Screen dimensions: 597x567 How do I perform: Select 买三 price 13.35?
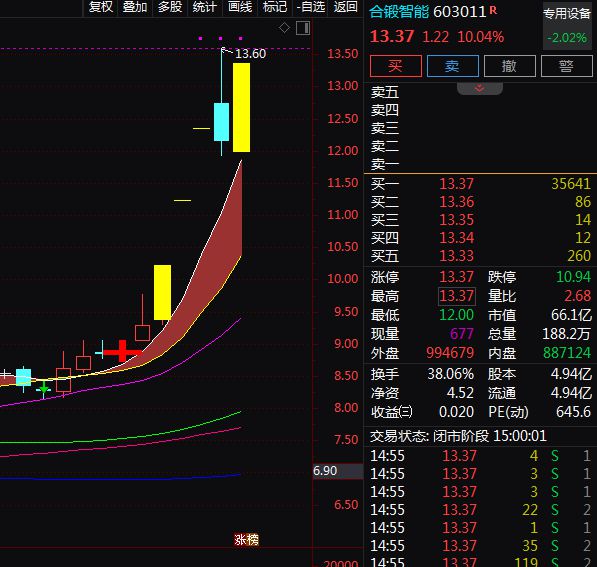click(456, 220)
